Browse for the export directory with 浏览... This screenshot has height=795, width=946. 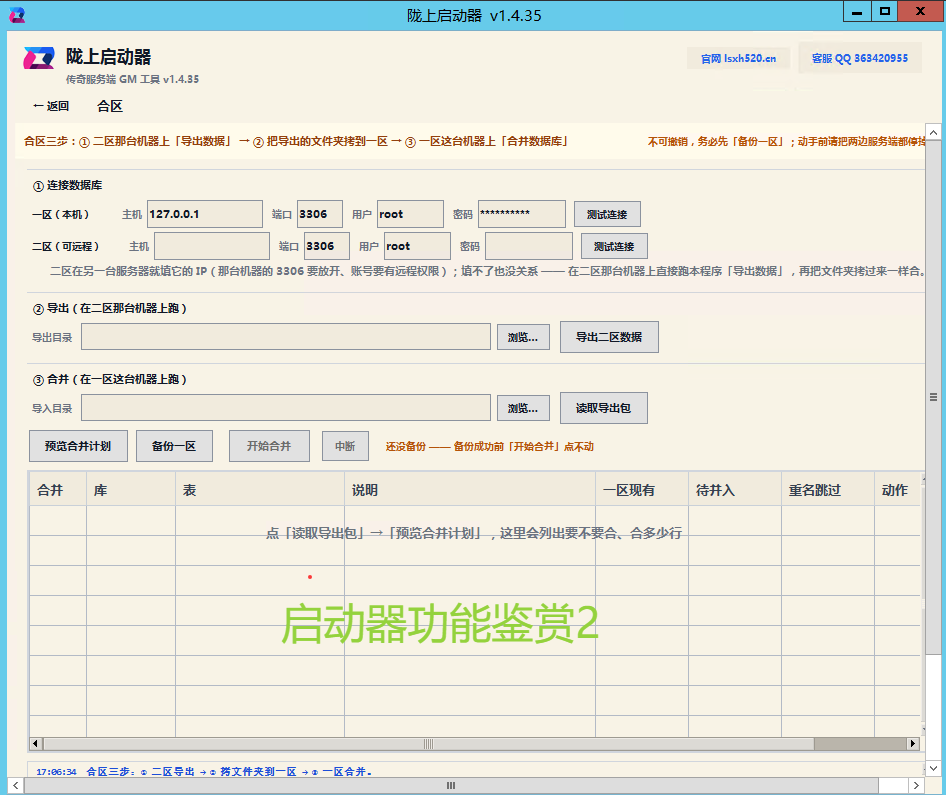click(523, 337)
